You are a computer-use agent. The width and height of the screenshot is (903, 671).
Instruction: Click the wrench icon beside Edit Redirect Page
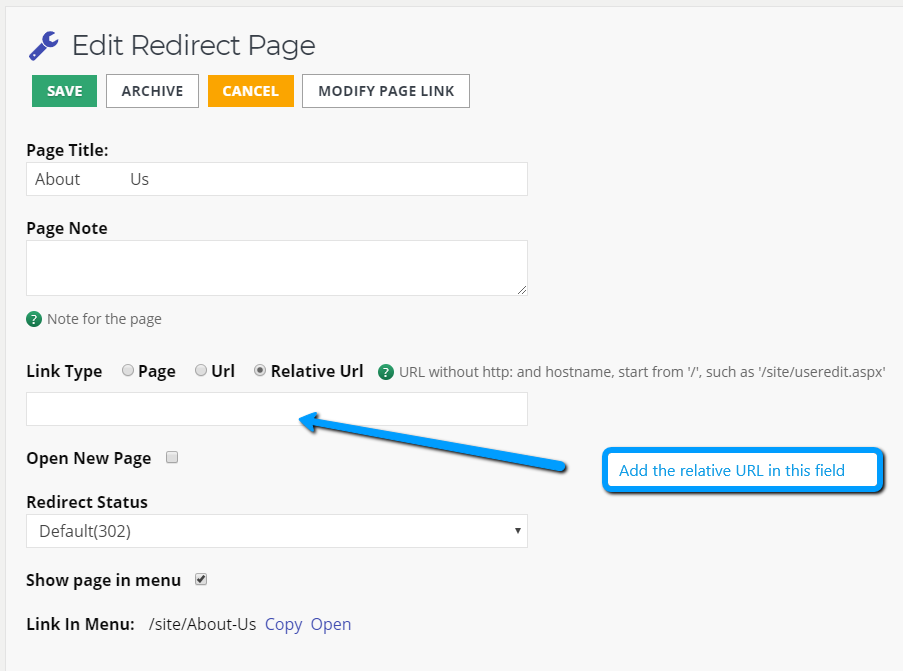click(x=44, y=46)
